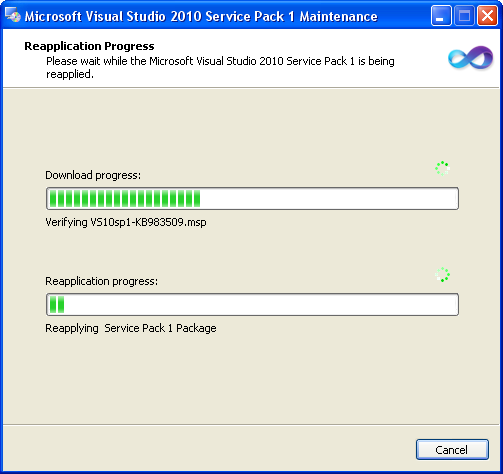Click the Reapplication Progress heading
Screen dimensions: 503x474
point(89,46)
